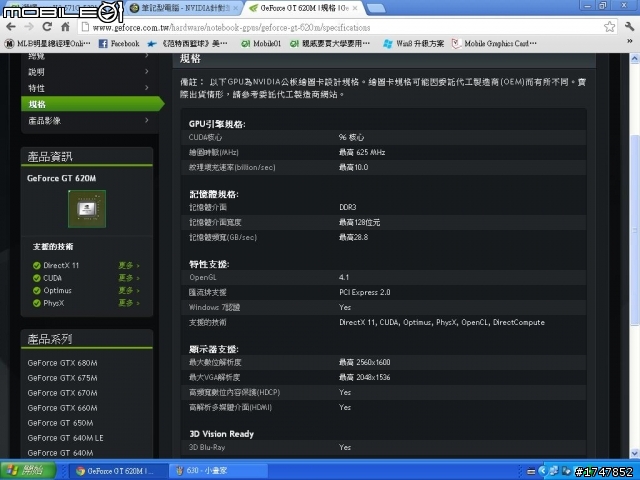
Task: Open the Mobile01 bookmark
Action: pyautogui.click(x=261, y=43)
